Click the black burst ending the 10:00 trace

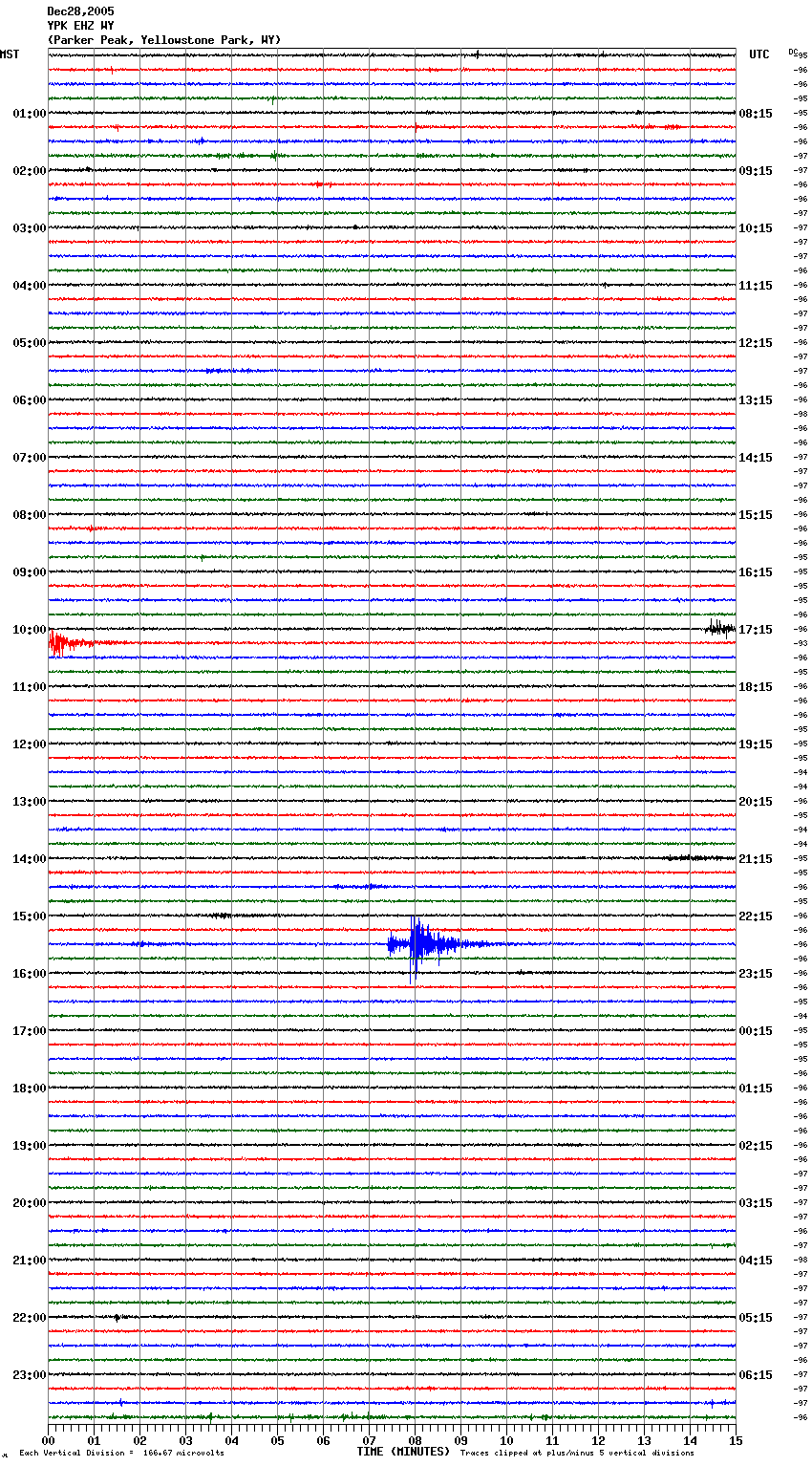click(720, 628)
